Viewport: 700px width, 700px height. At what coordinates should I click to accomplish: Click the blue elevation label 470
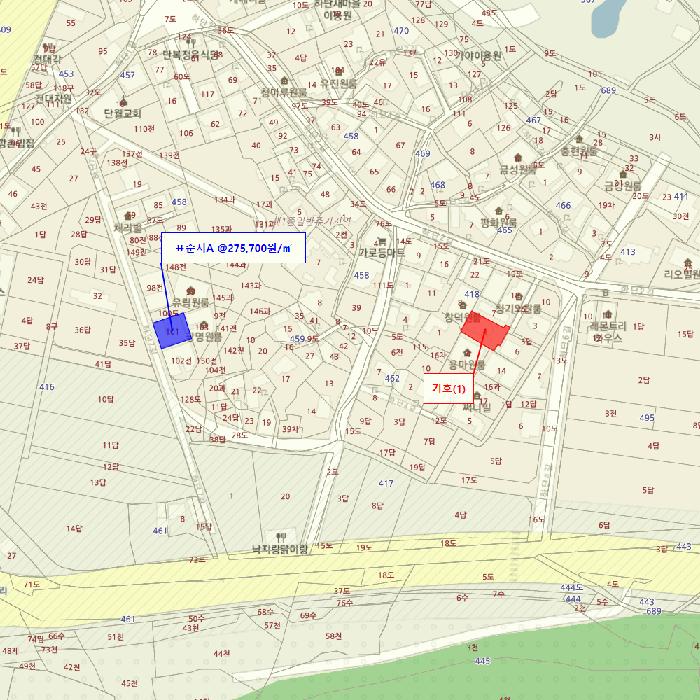click(x=401, y=30)
